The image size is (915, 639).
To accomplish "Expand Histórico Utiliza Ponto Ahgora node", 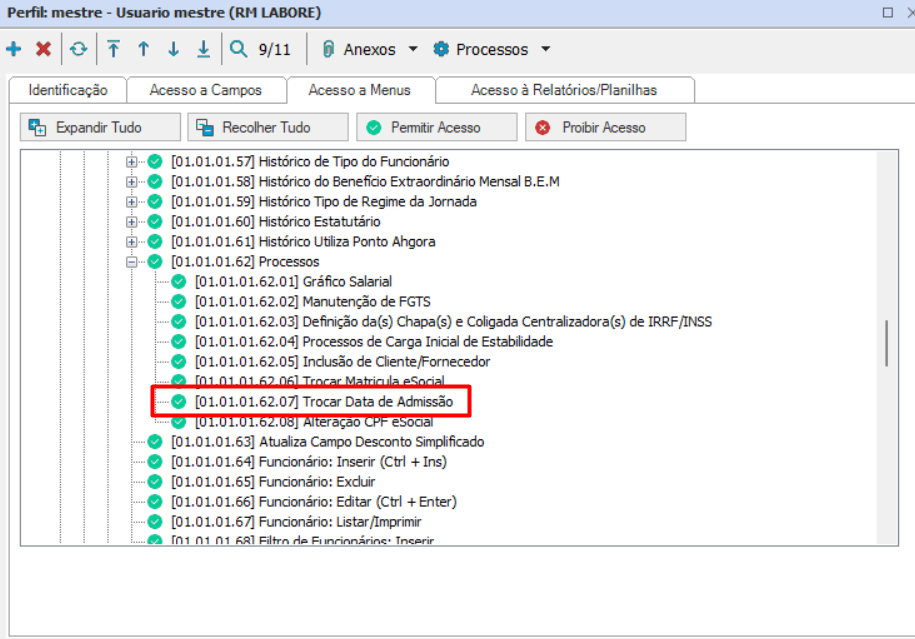I will point(132,242).
